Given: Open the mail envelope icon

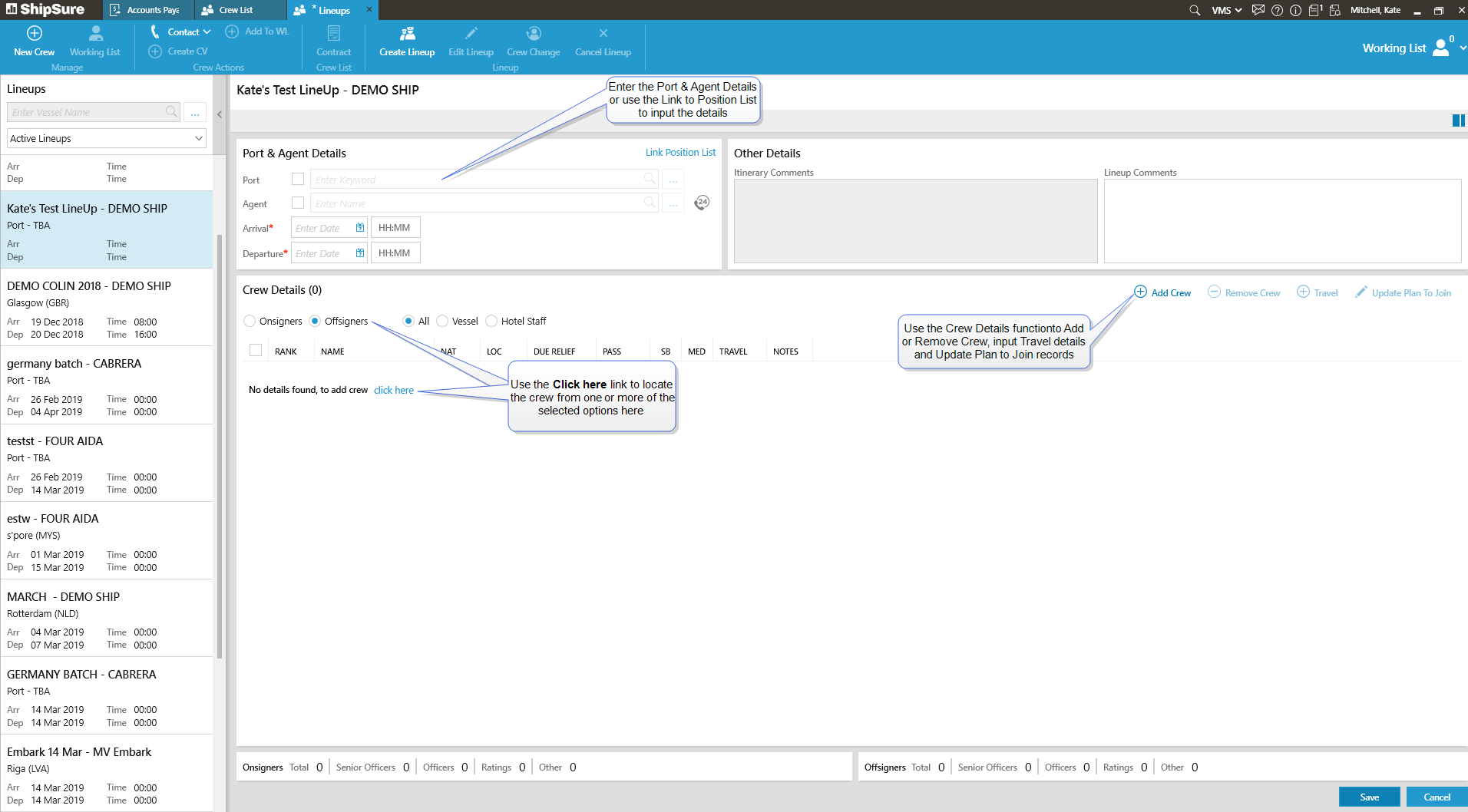Looking at the screenshot, I should tap(1258, 10).
